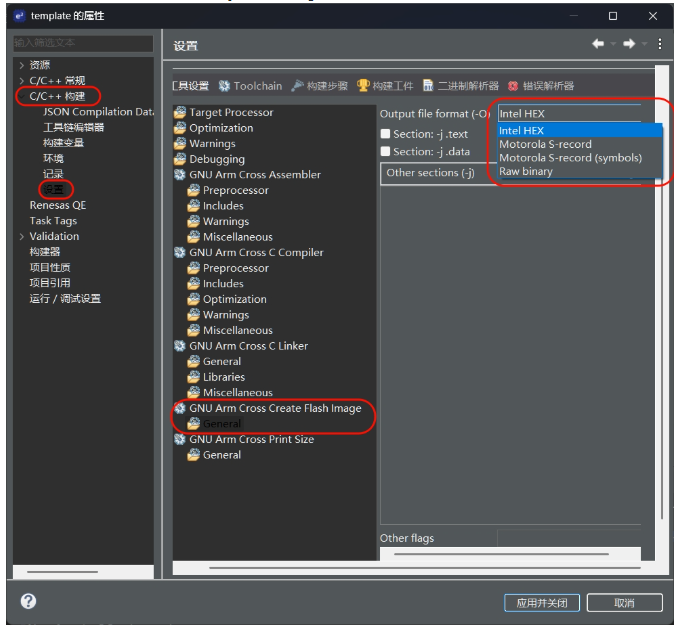Click the Toolchain tab gear icon
677x629 pixels.
[x=224, y=86]
